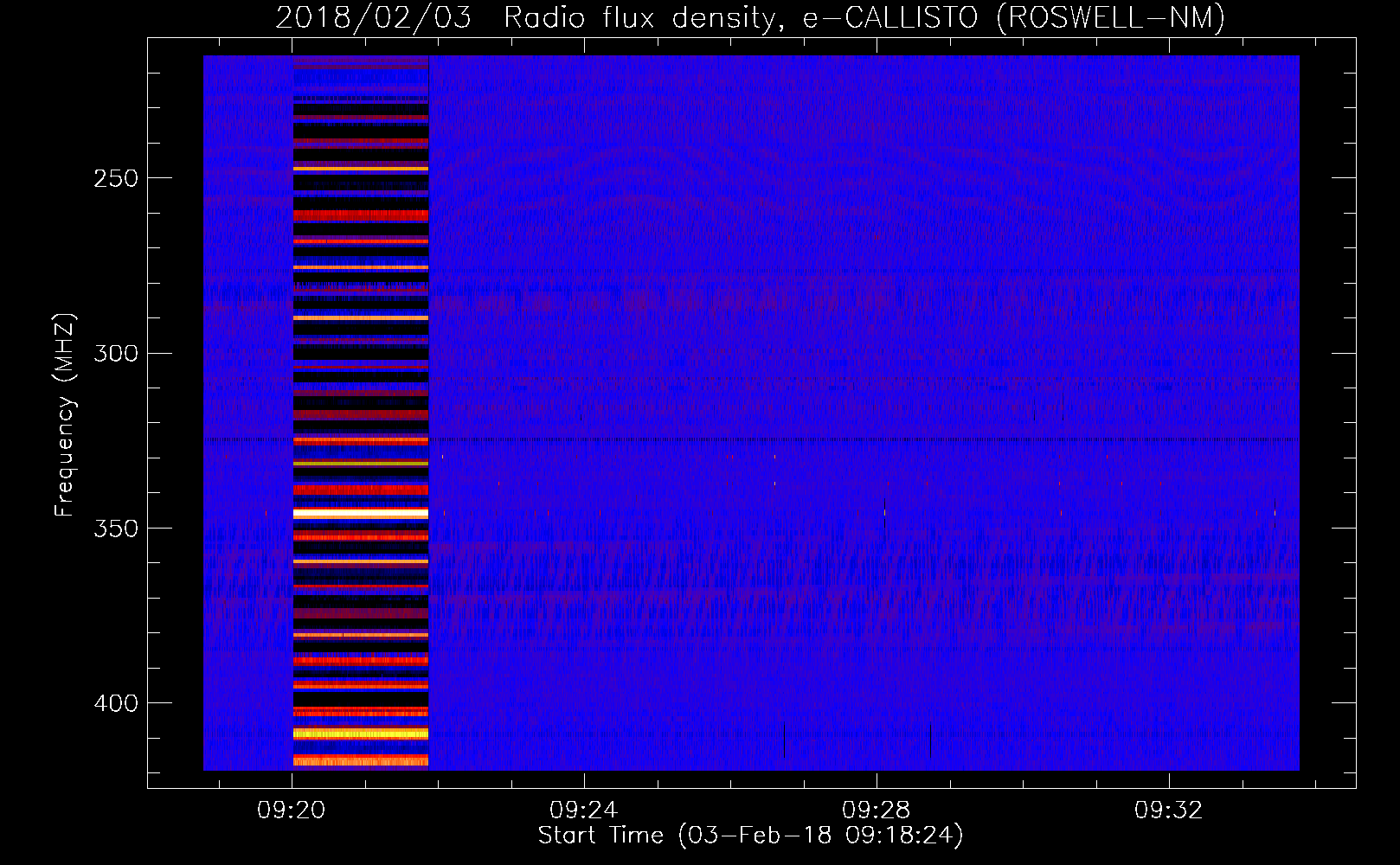
Task: Click the 09:32 time tick label
Action: 1169,810
